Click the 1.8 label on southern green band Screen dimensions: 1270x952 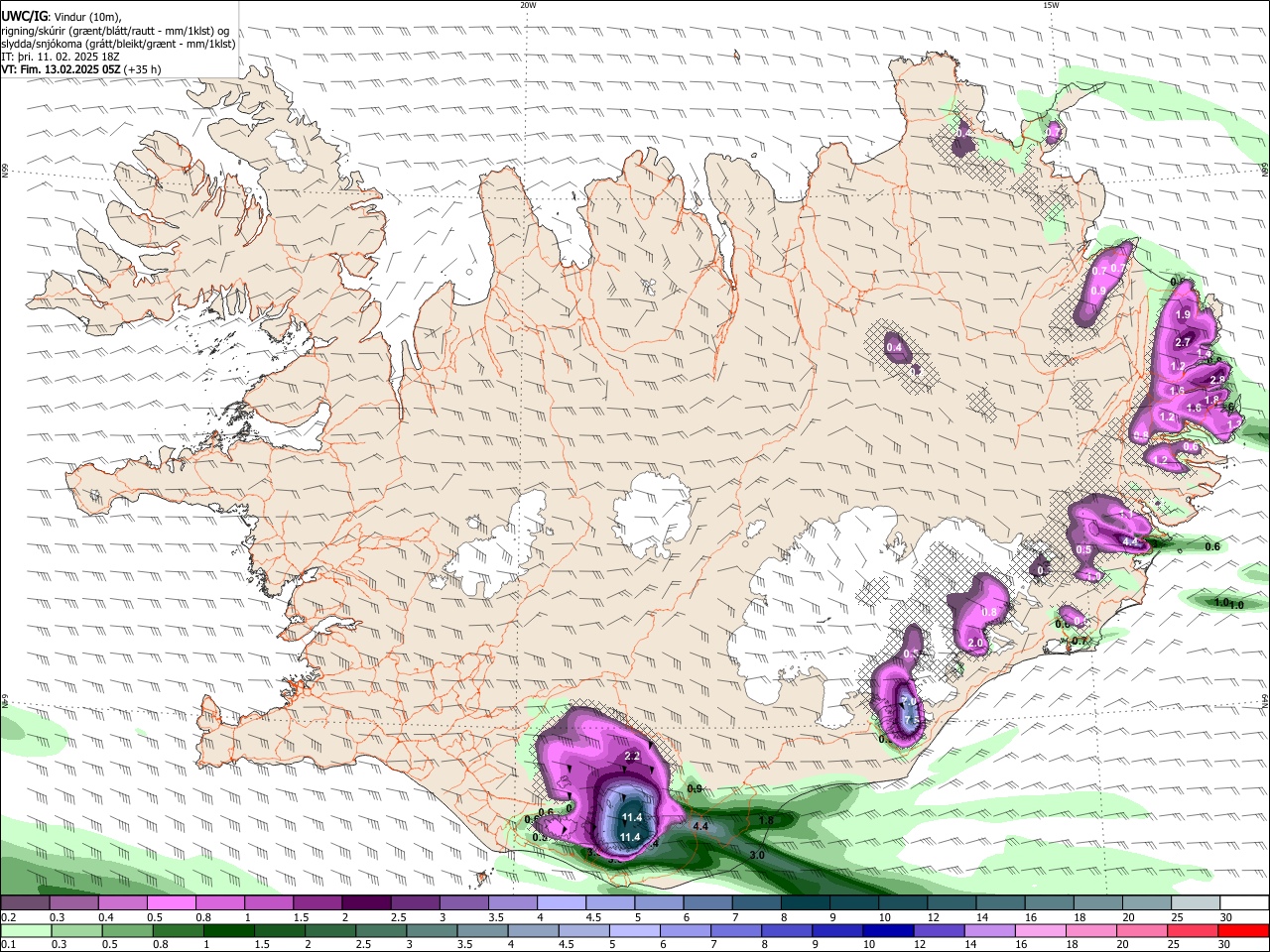click(x=766, y=821)
